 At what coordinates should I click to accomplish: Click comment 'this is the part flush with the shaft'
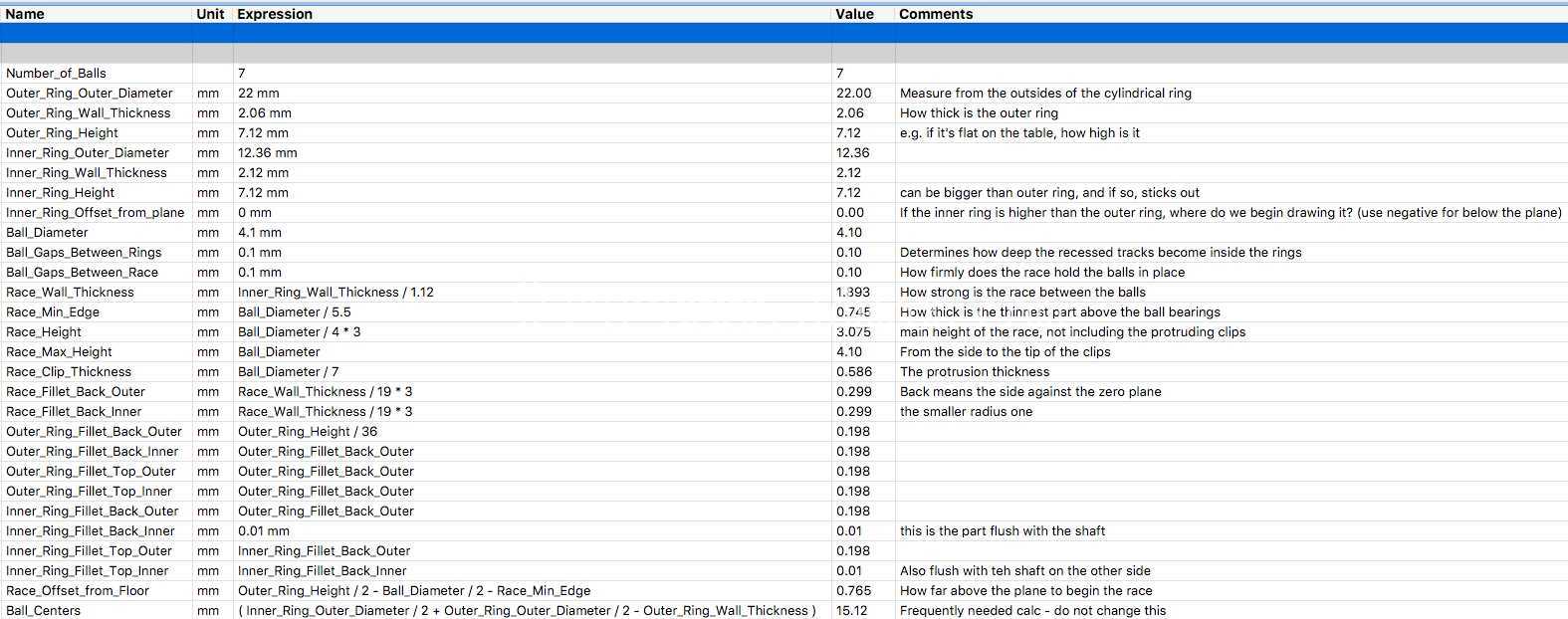click(x=1003, y=530)
